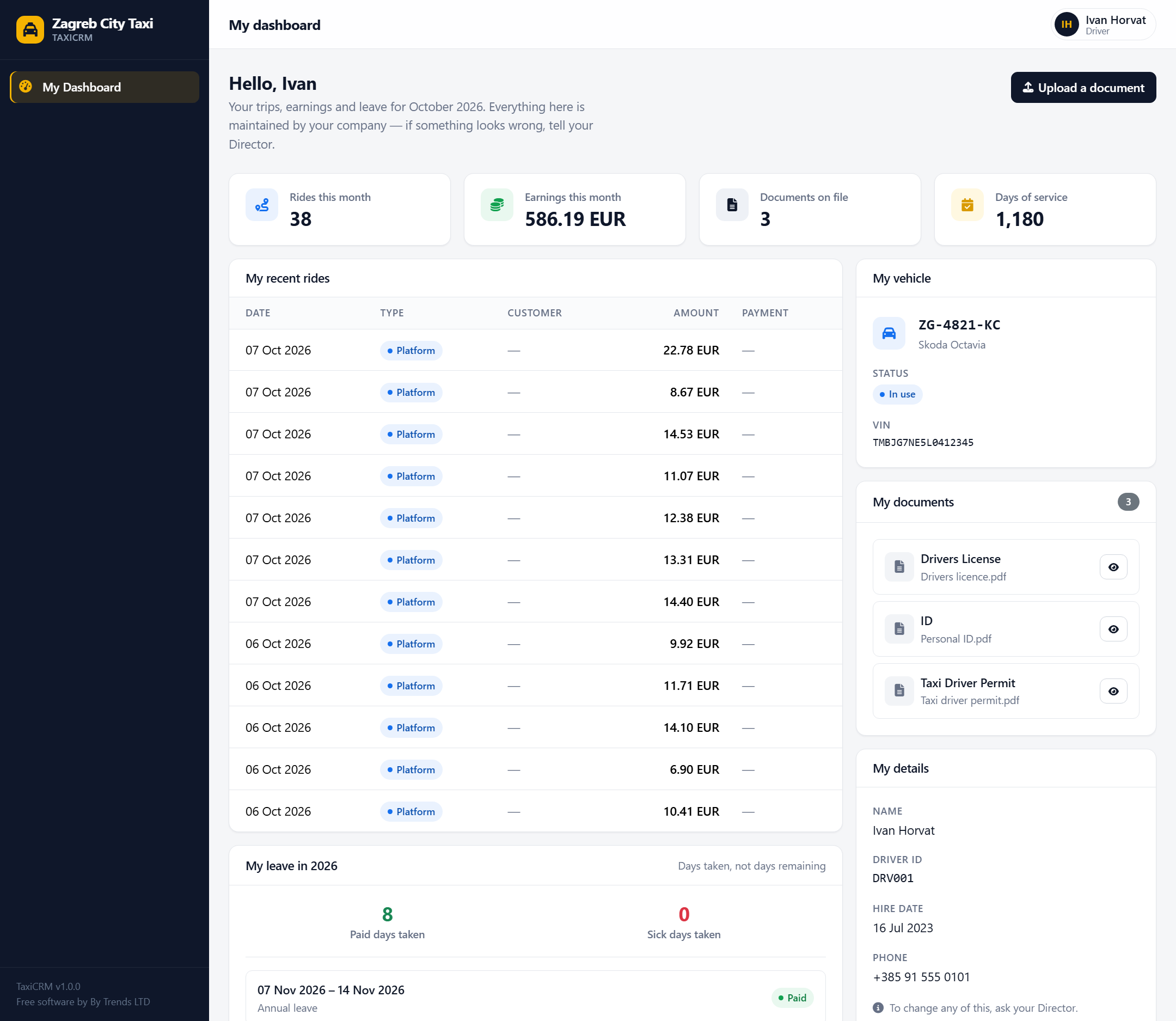Viewport: 1176px width, 1021px height.
Task: Click the blue car icon in My vehicle
Action: point(889,333)
